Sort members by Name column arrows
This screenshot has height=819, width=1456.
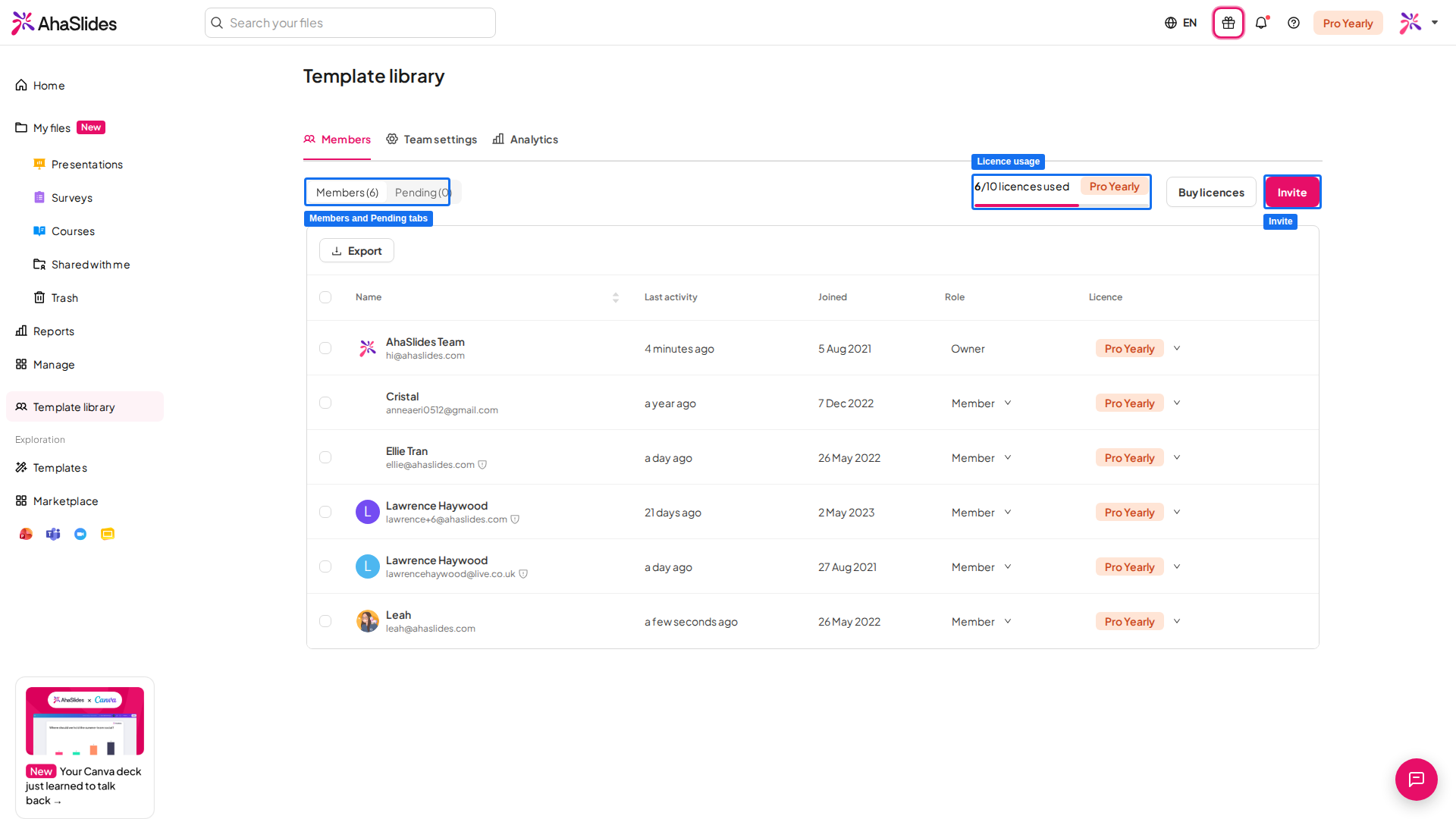(616, 297)
